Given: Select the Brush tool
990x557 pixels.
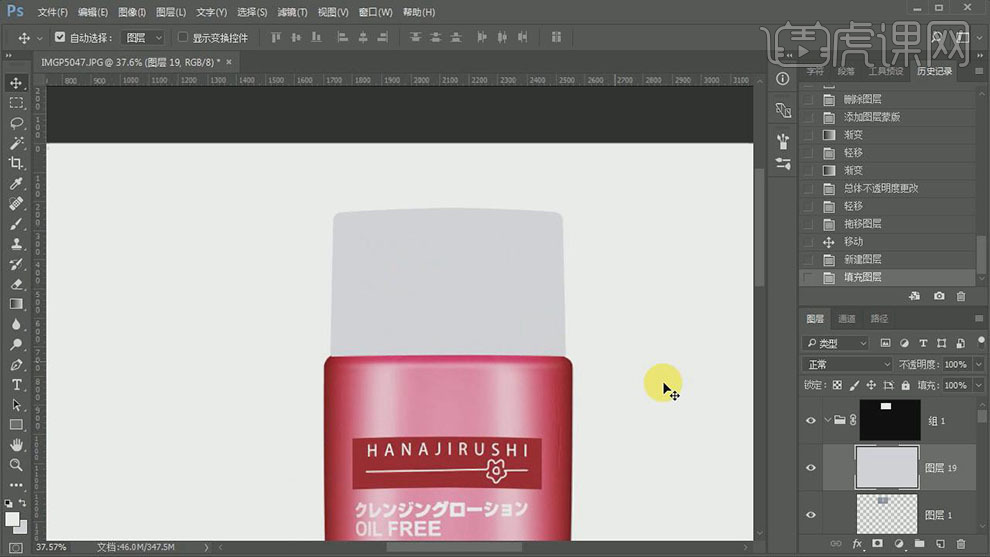Looking at the screenshot, I should pyautogui.click(x=16, y=224).
